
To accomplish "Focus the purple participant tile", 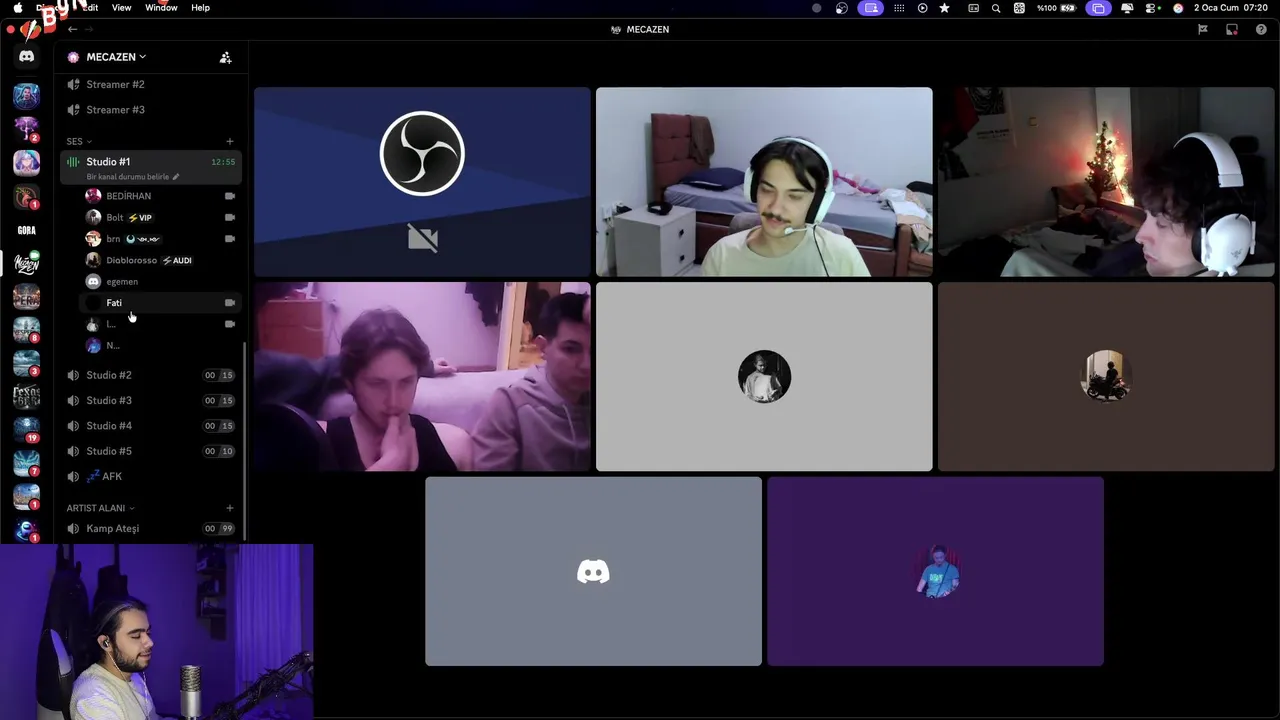I will (935, 571).
